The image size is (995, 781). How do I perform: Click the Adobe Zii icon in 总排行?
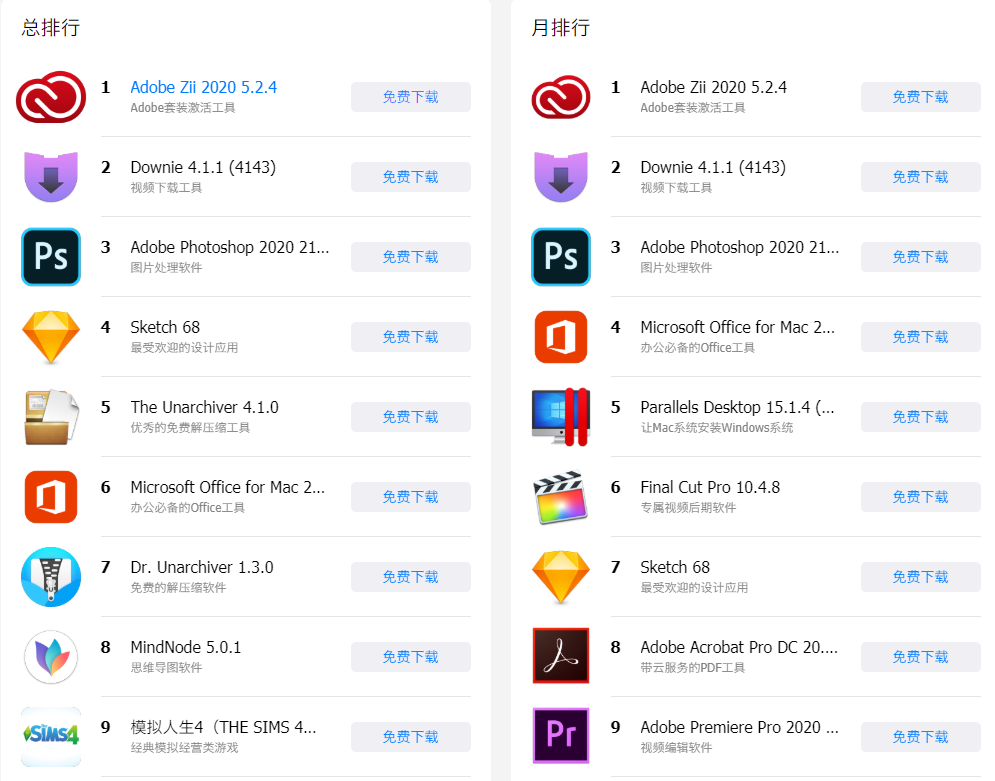pyautogui.click(x=51, y=97)
